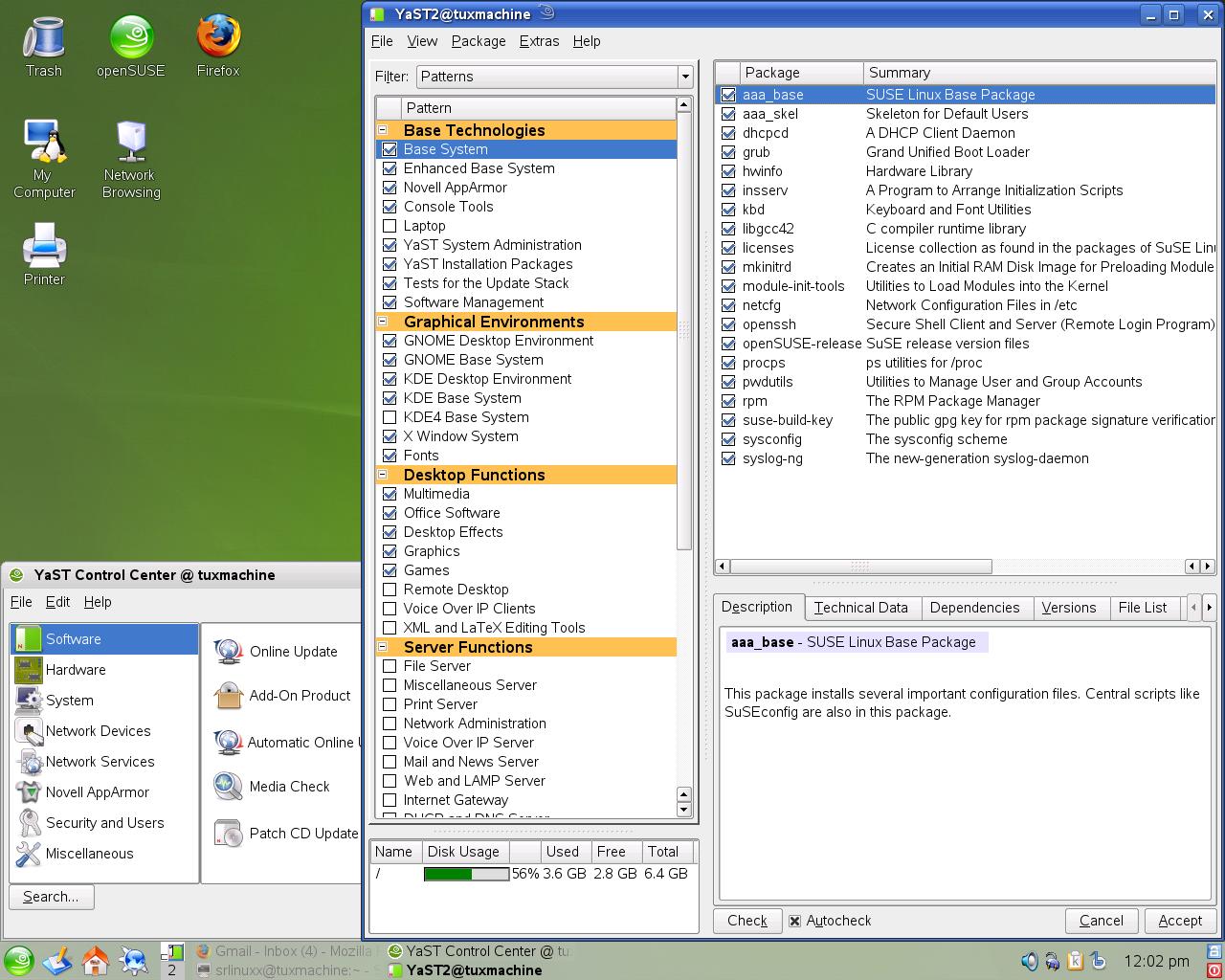Viewport: 1225px width, 980px height.
Task: Uncheck the openssh package checkbox
Action: coord(728,324)
